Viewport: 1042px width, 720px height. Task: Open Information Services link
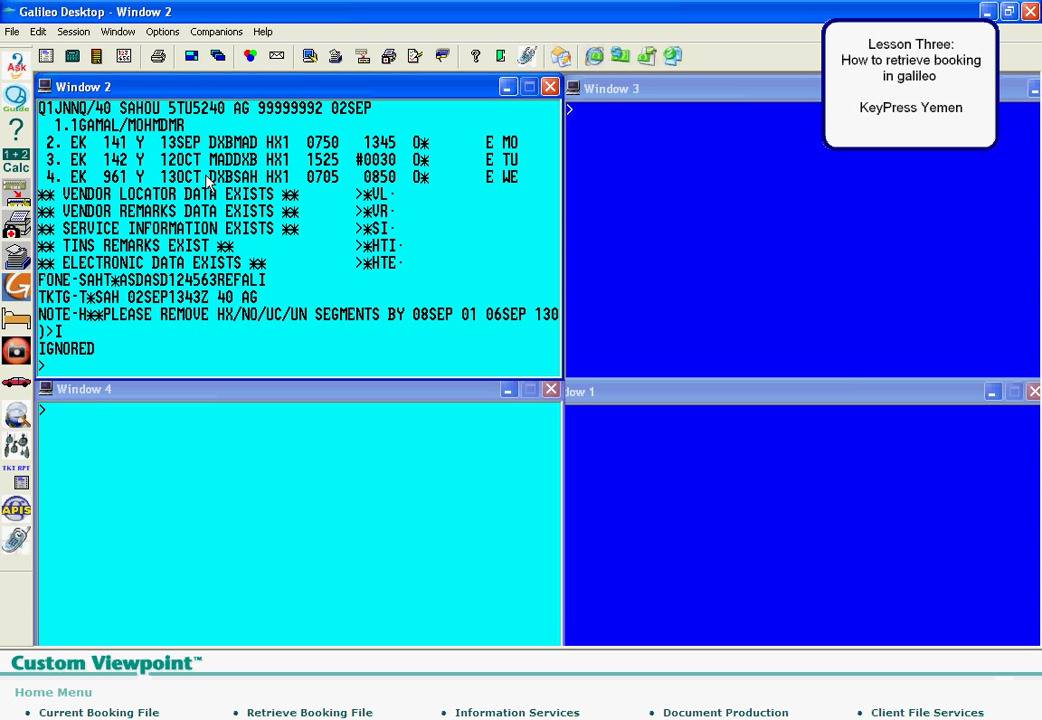517,712
